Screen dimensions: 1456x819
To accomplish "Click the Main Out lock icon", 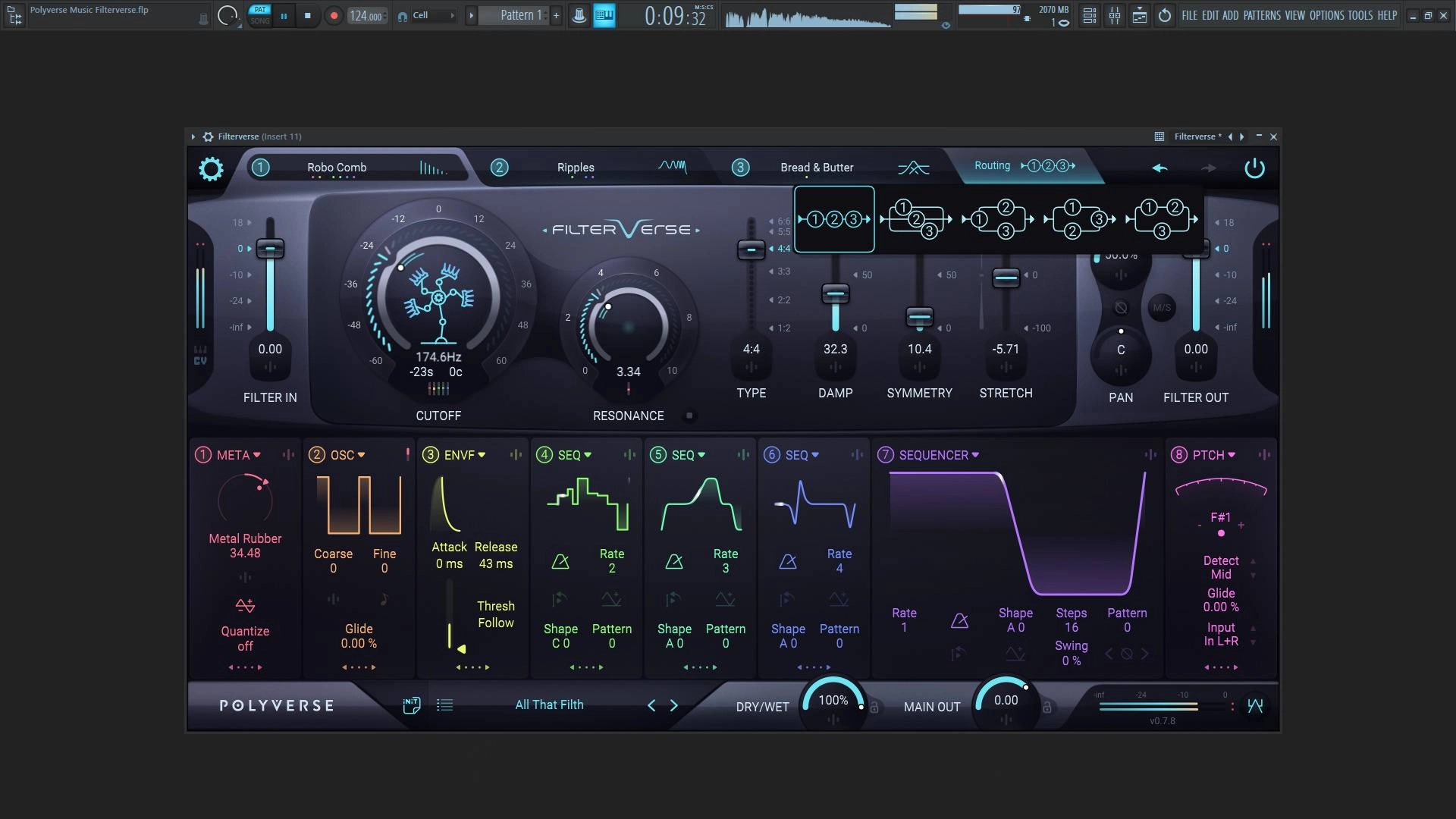I will pyautogui.click(x=1046, y=708).
